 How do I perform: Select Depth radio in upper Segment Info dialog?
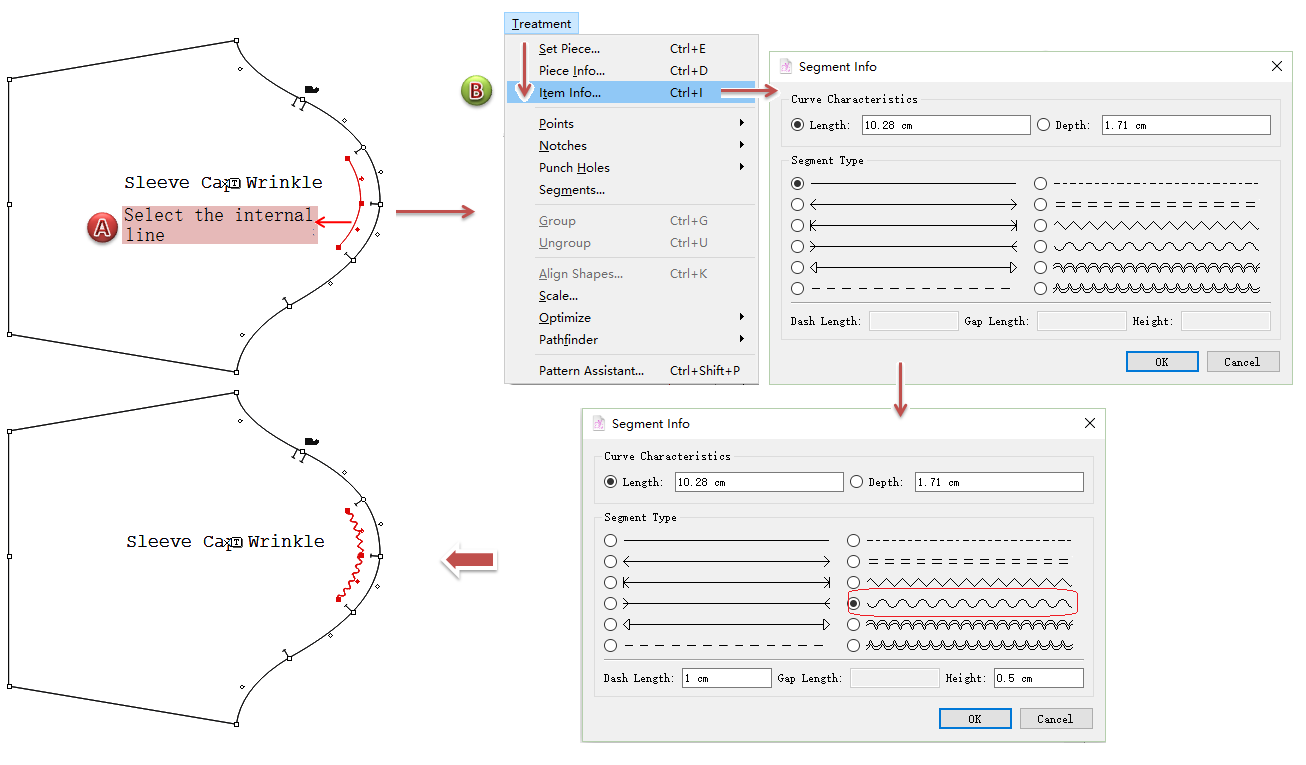click(1044, 125)
